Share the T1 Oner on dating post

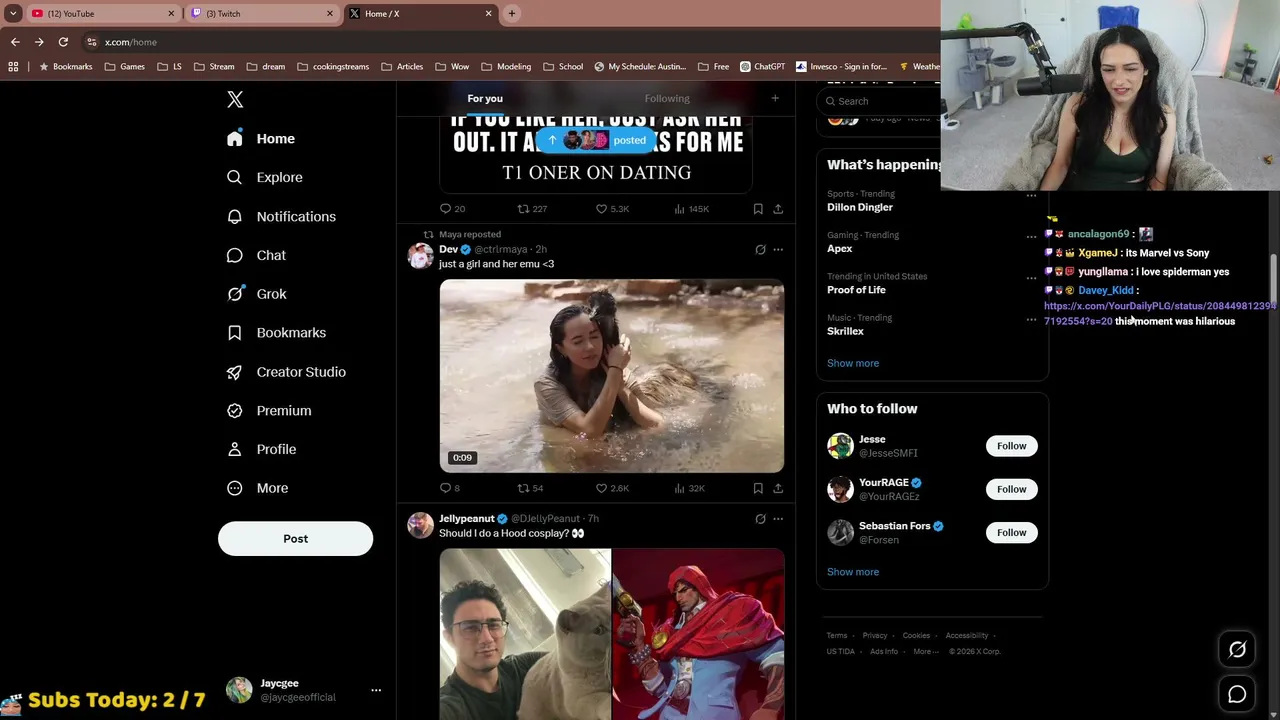tap(778, 209)
